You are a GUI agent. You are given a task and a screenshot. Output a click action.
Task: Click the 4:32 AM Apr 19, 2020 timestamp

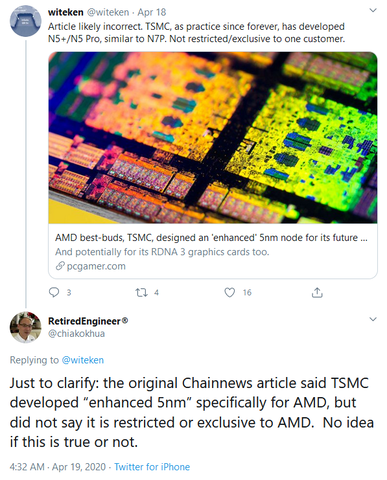[58, 467]
